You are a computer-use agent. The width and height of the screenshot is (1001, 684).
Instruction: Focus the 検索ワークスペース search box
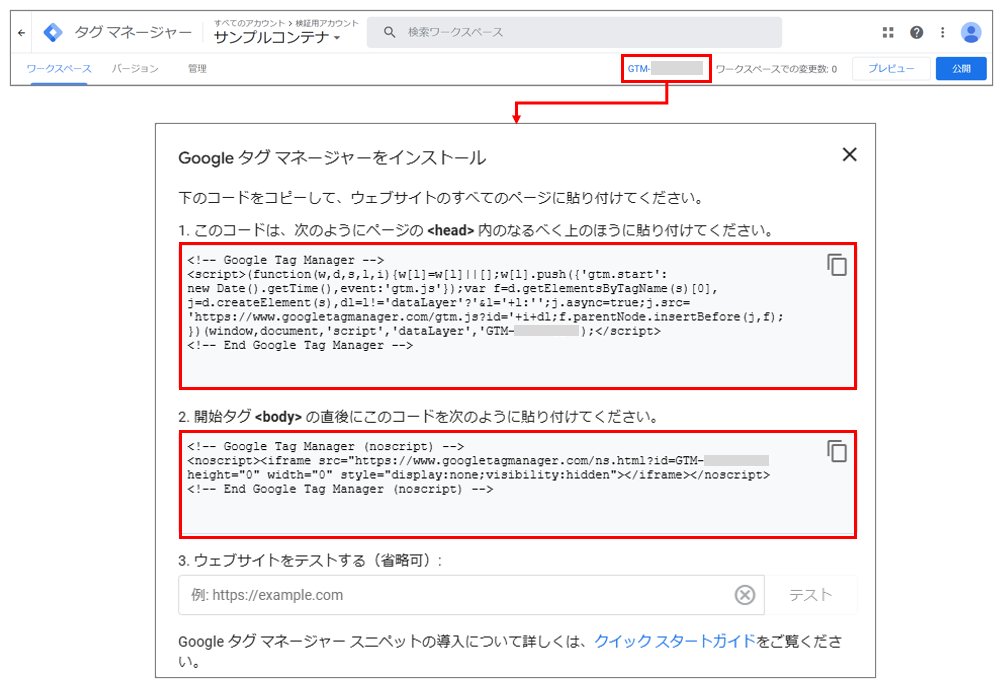574,32
